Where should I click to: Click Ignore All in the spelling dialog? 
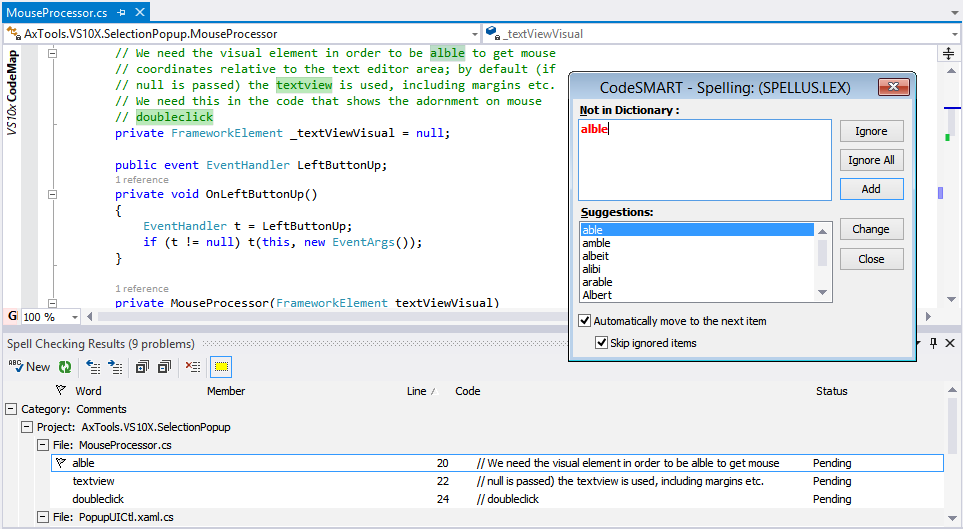tap(871, 160)
